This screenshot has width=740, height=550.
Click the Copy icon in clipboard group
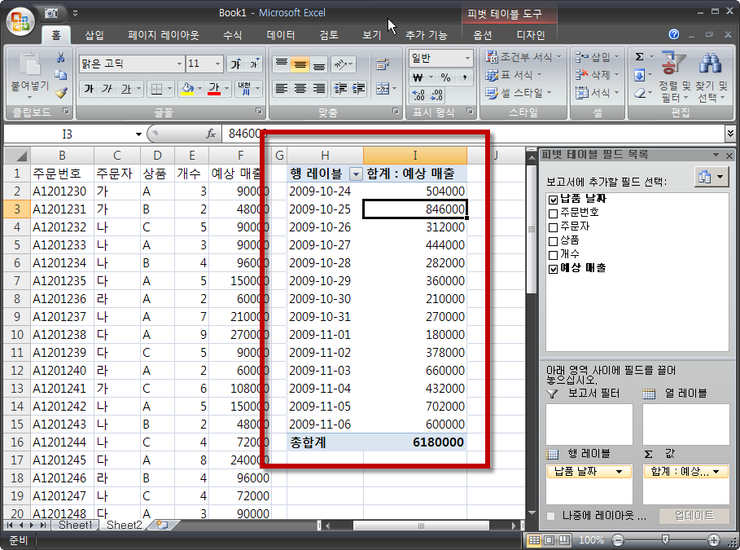click(60, 75)
